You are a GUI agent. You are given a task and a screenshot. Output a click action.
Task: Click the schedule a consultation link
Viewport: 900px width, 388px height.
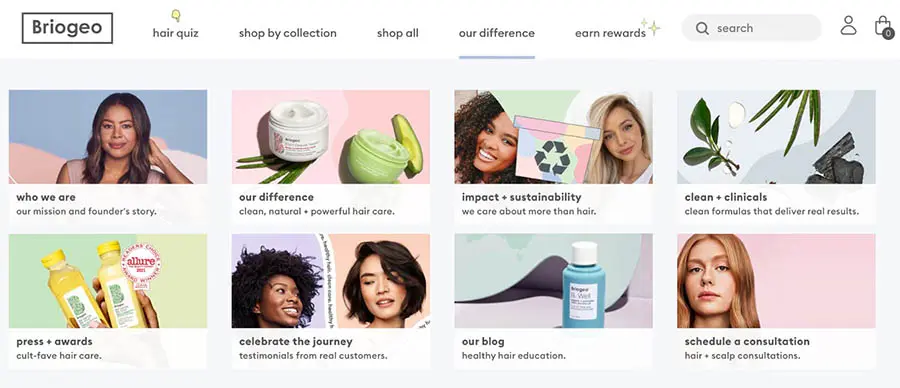(747, 342)
